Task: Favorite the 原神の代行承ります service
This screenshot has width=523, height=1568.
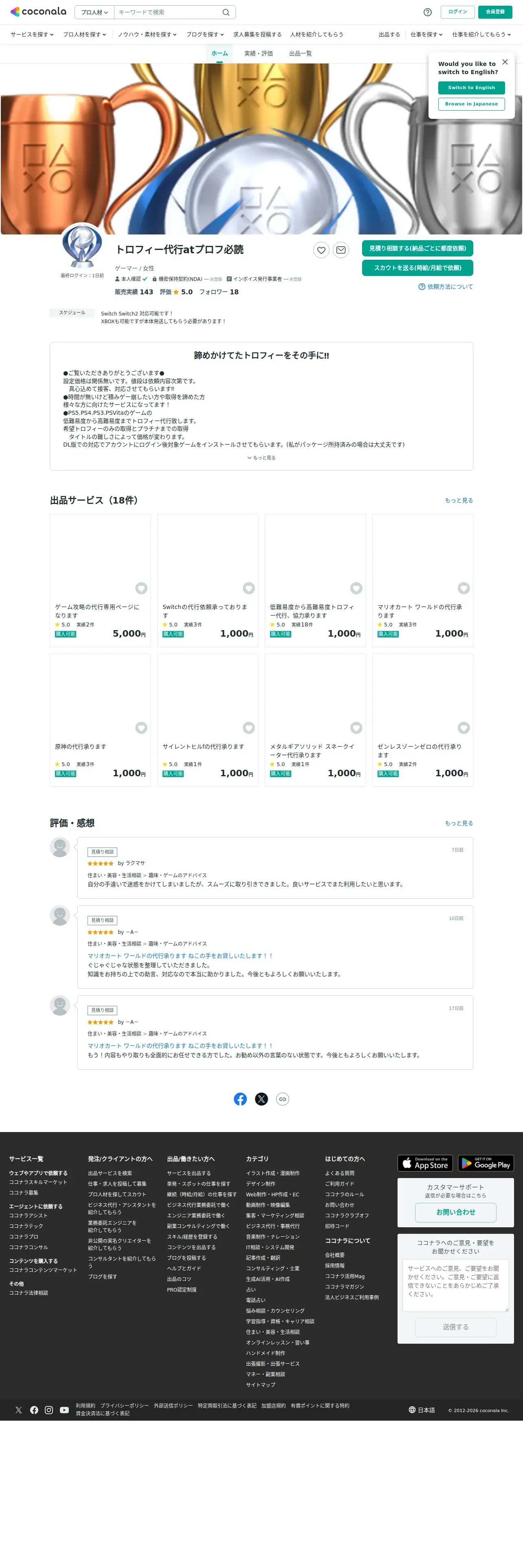Action: pyautogui.click(x=141, y=728)
